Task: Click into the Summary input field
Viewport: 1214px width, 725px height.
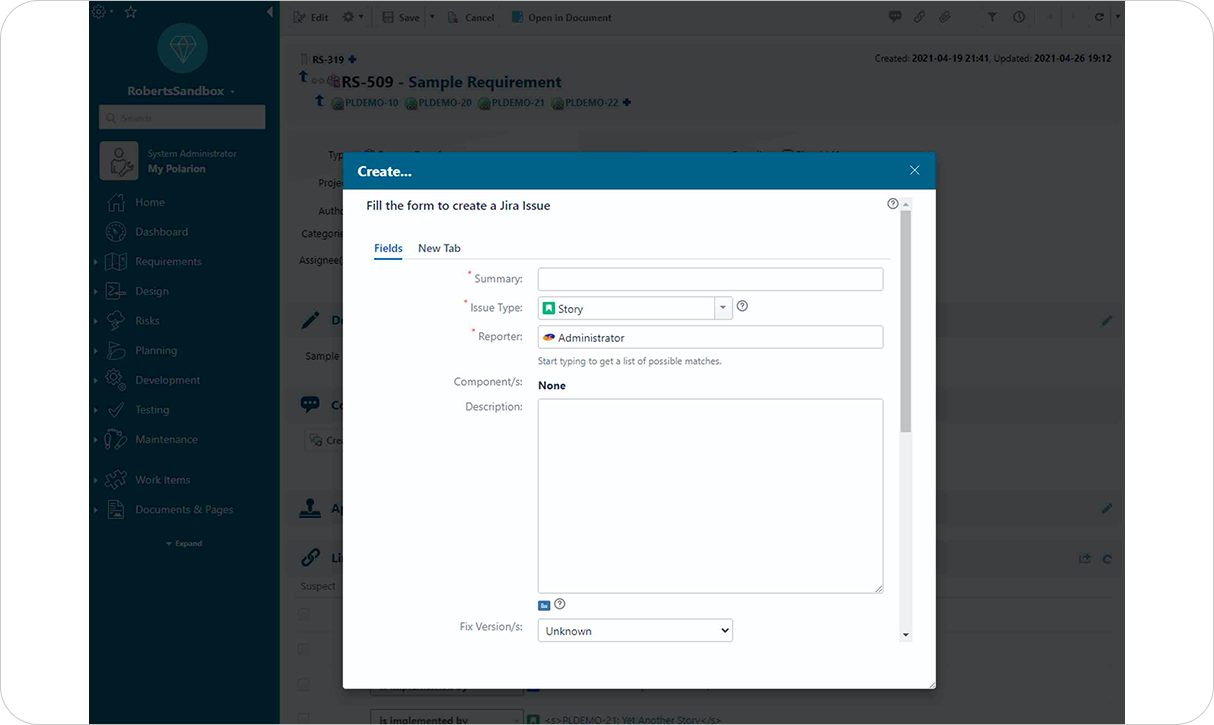Action: (710, 279)
